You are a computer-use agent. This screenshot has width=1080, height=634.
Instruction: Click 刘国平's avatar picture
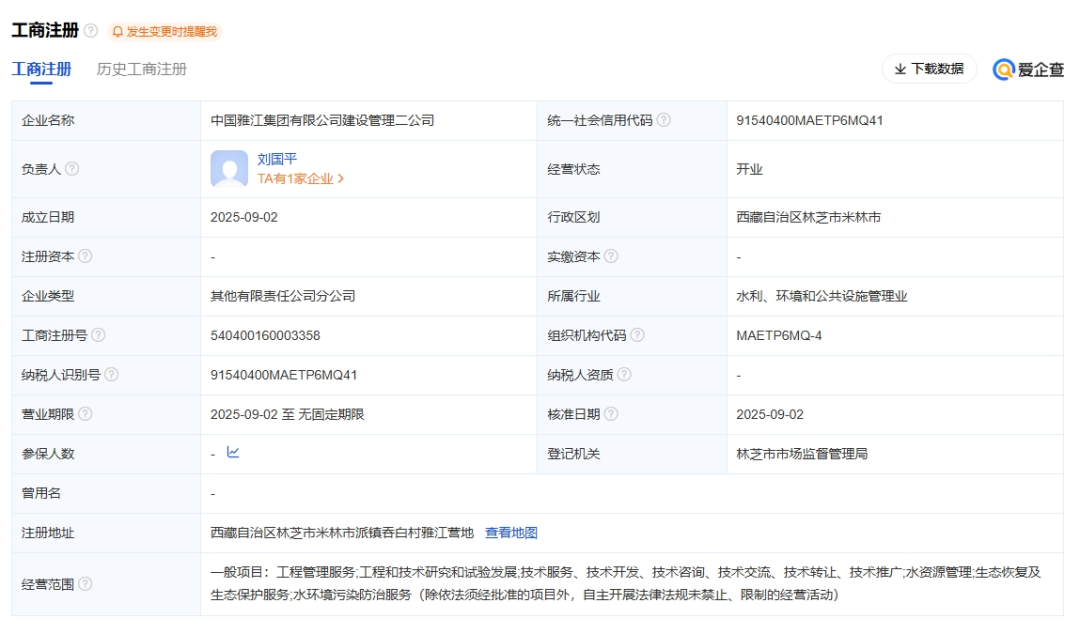point(228,168)
